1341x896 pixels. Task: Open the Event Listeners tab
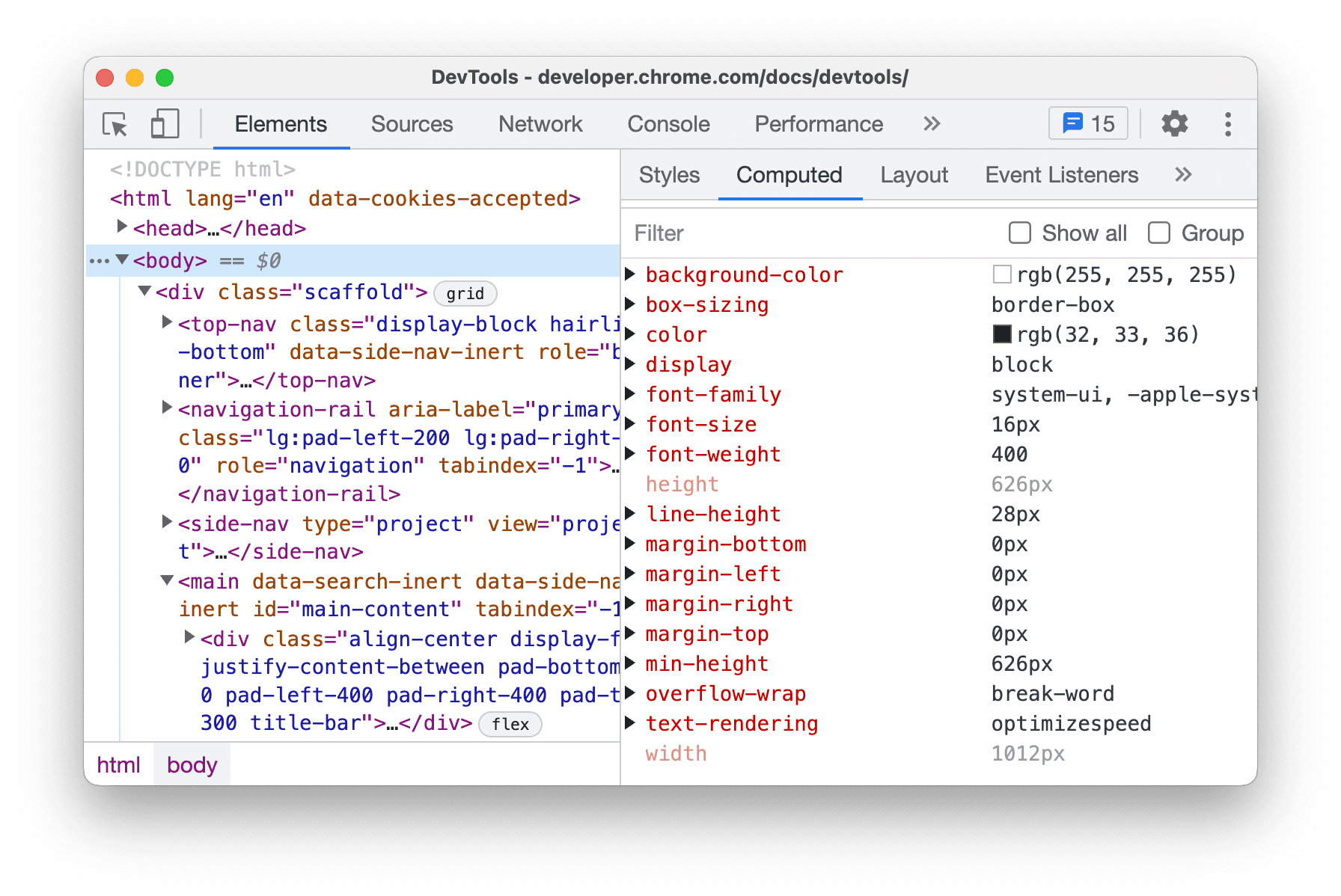(1061, 175)
